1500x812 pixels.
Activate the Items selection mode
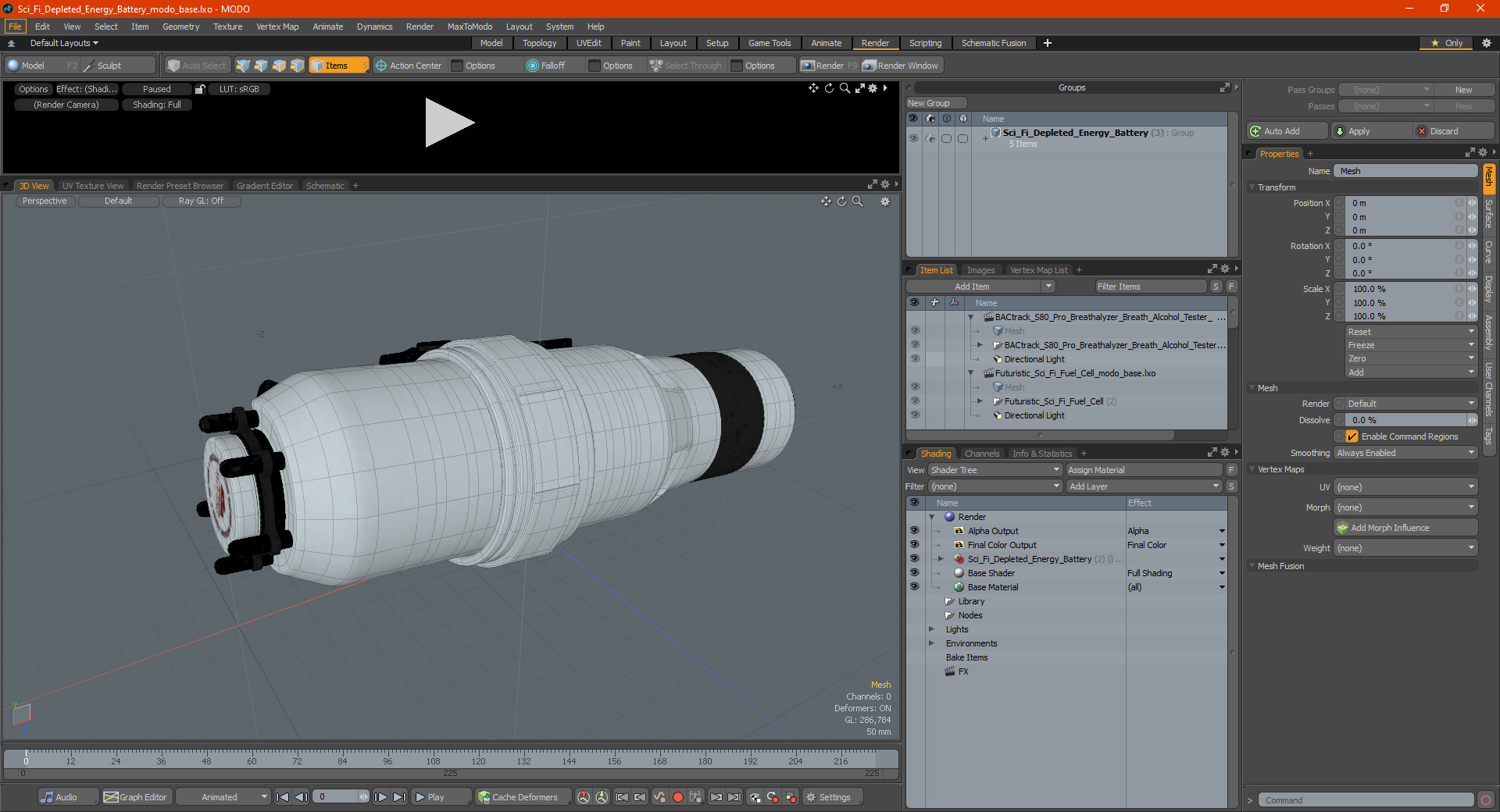338,66
